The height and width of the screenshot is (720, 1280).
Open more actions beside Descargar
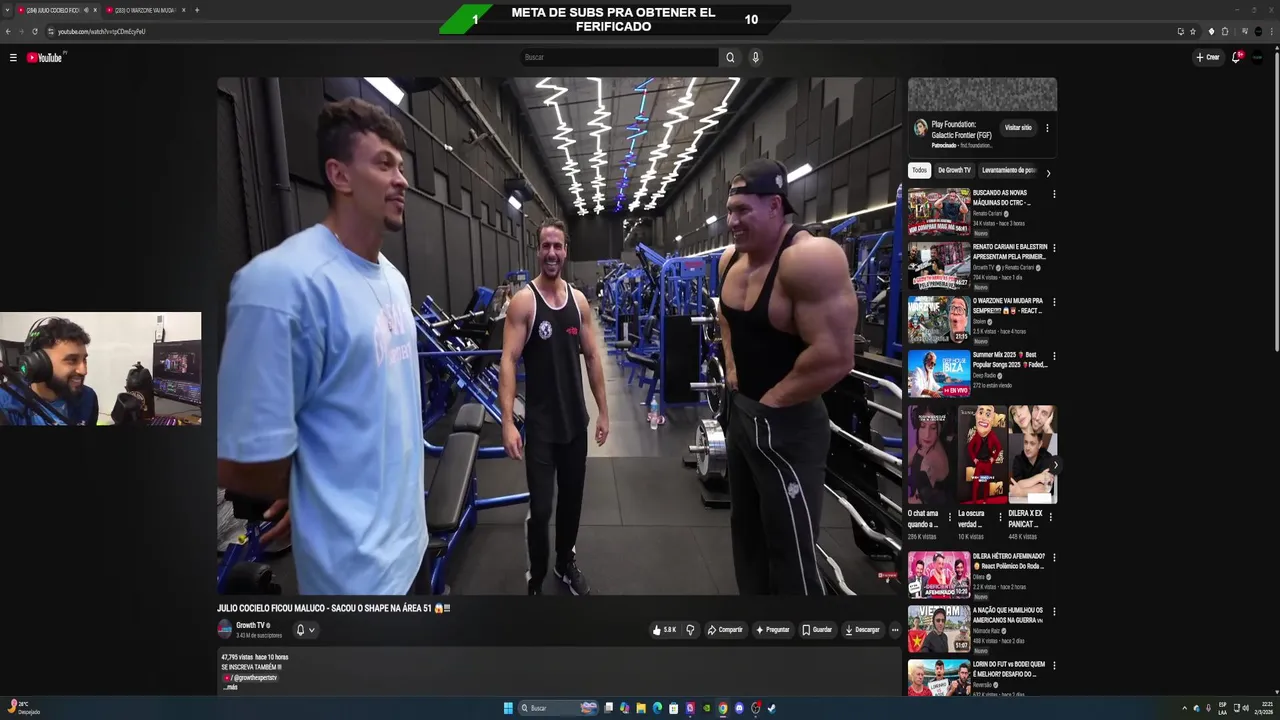(895, 630)
